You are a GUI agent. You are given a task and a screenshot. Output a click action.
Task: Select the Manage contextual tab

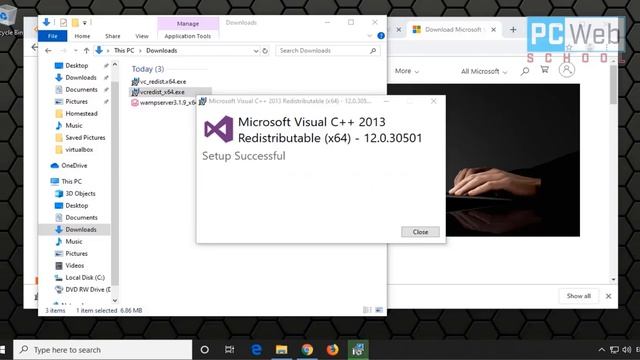pos(188,24)
